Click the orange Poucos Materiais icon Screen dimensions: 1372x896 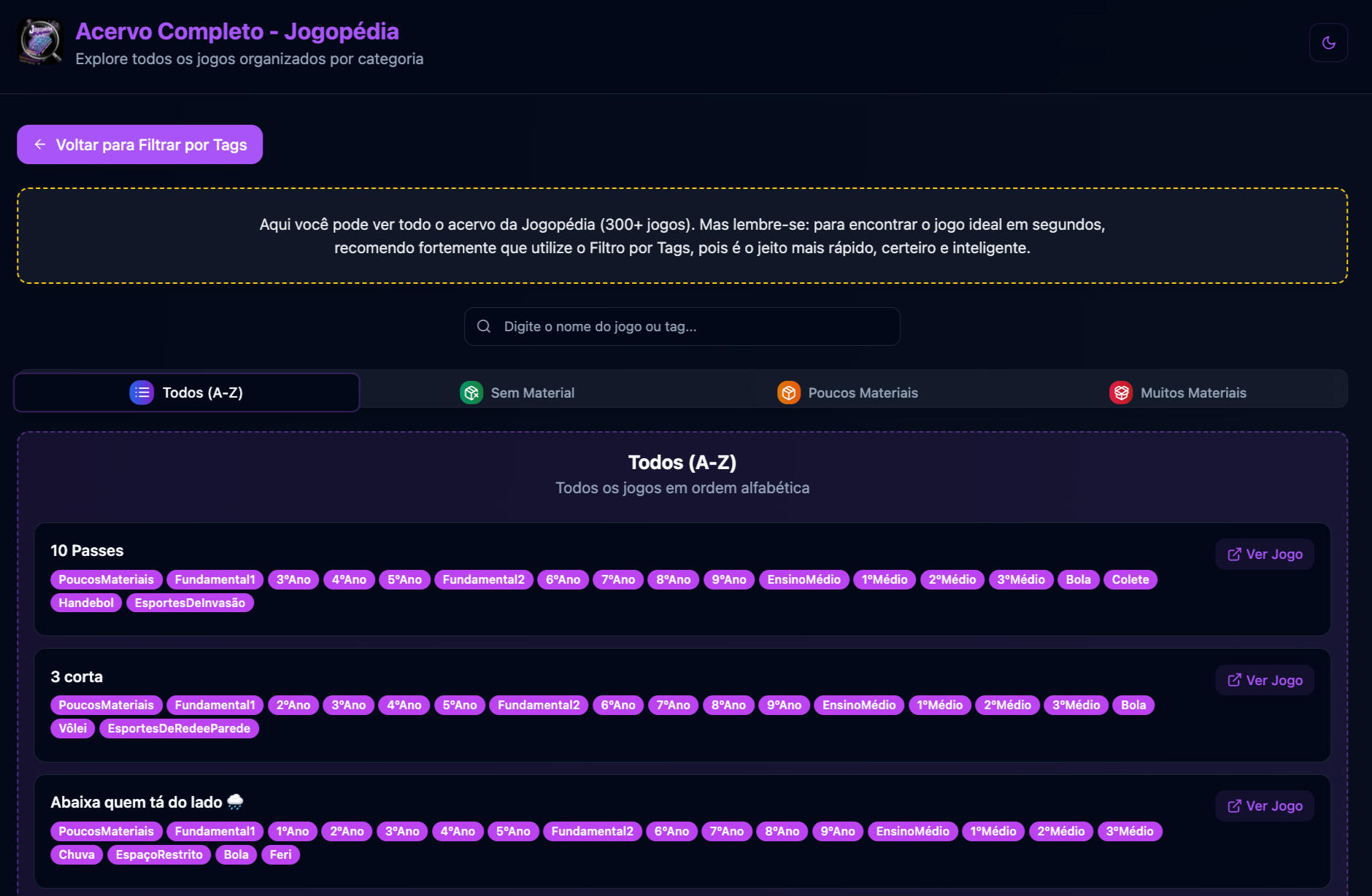click(789, 393)
